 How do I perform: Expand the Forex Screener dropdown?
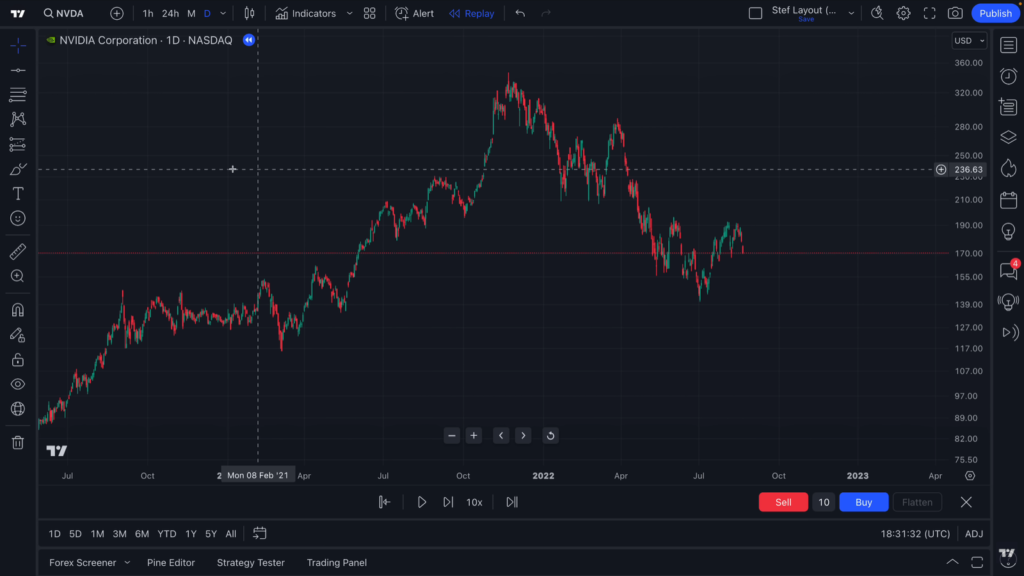[127, 563]
